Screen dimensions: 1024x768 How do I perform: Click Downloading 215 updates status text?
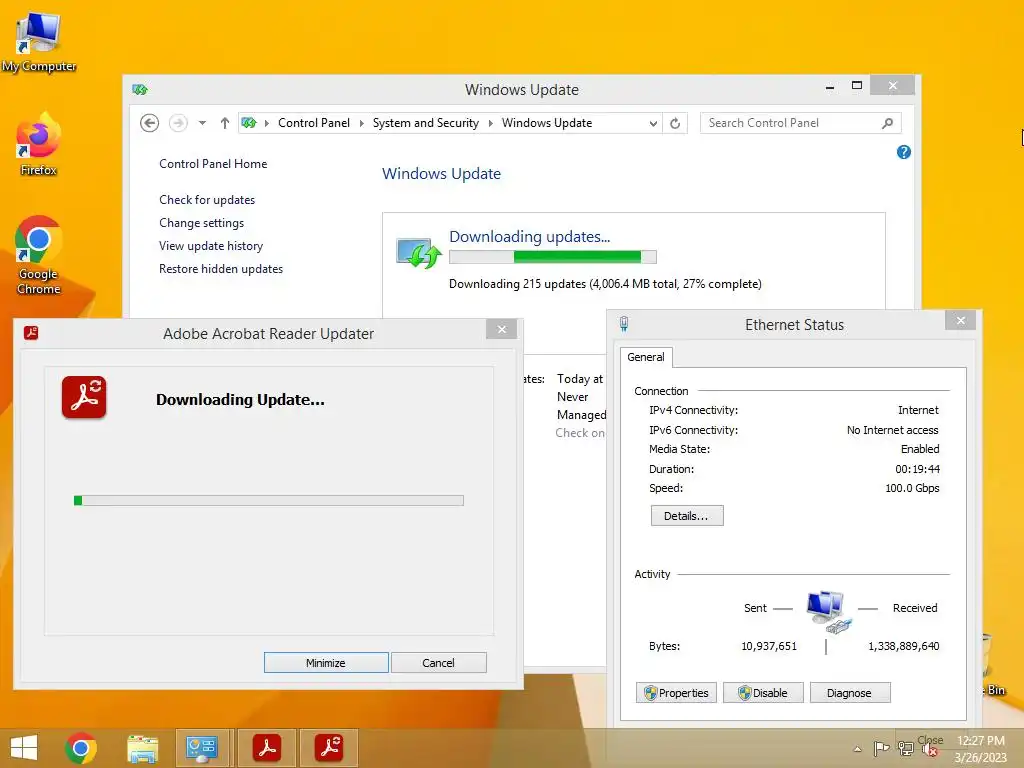pos(605,284)
